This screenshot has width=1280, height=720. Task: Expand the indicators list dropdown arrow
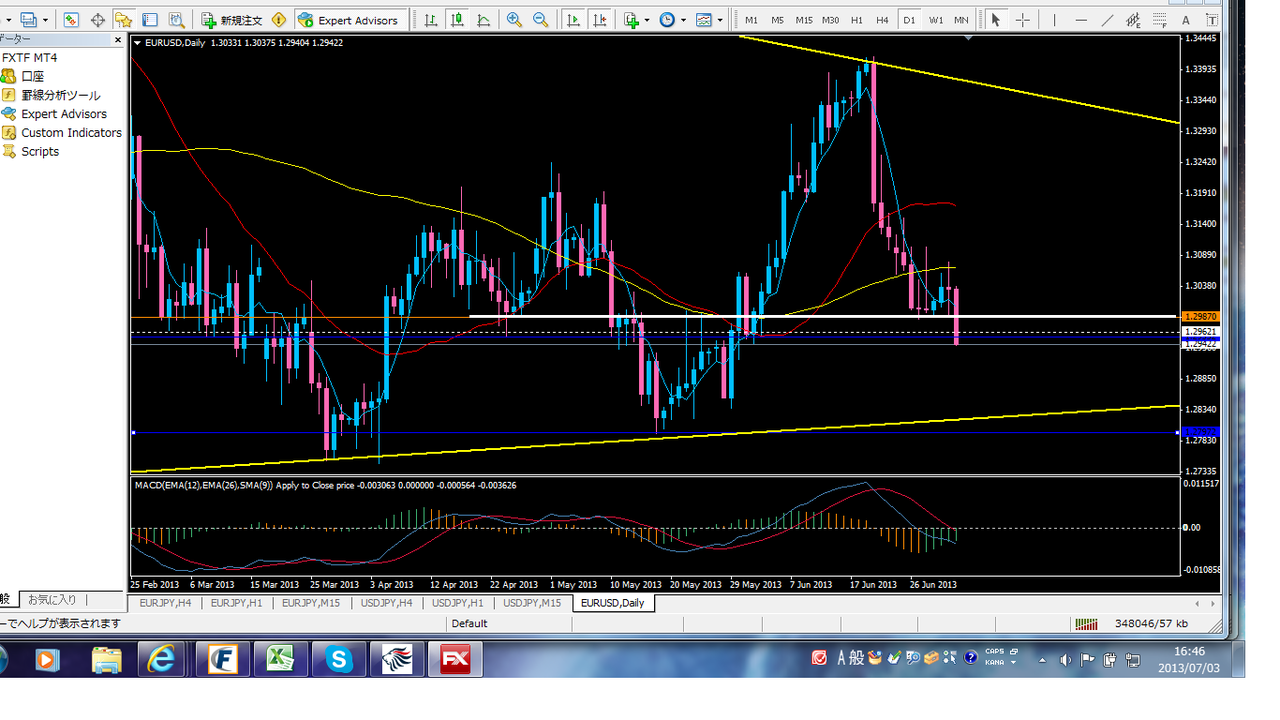click(646, 20)
